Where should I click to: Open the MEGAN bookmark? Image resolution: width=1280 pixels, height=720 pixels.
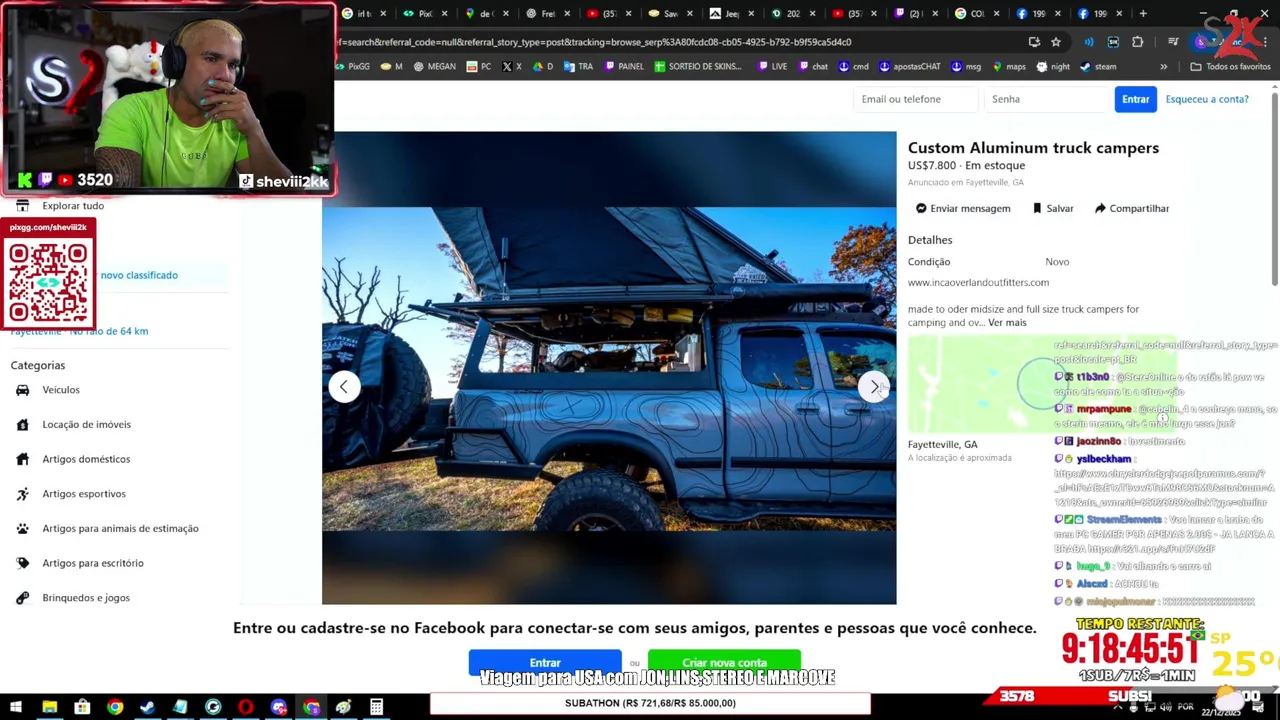tap(434, 67)
